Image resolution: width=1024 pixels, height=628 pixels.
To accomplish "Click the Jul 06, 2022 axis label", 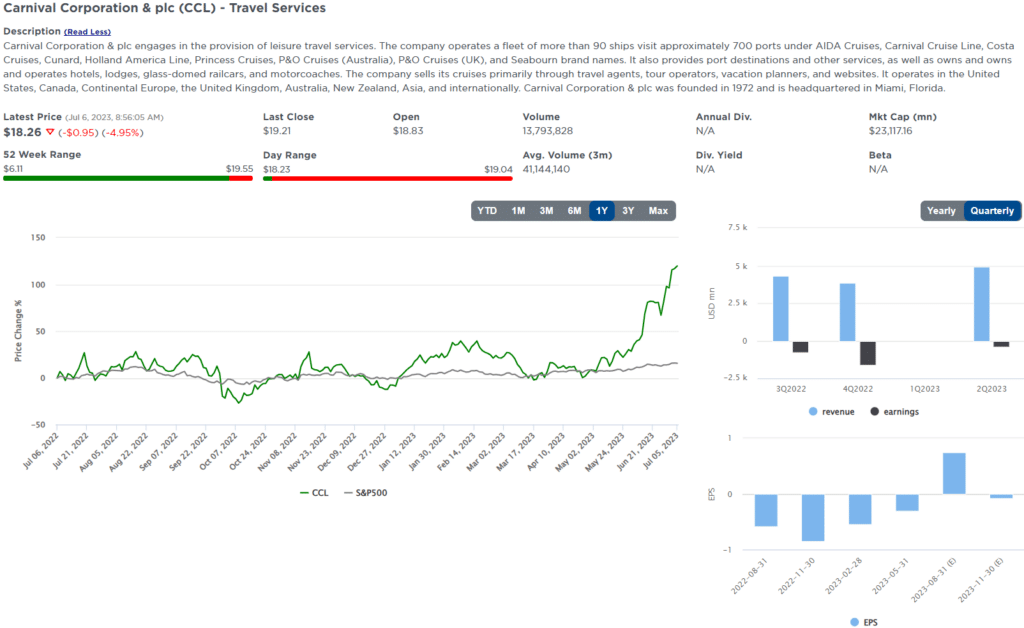I will coord(40,451).
